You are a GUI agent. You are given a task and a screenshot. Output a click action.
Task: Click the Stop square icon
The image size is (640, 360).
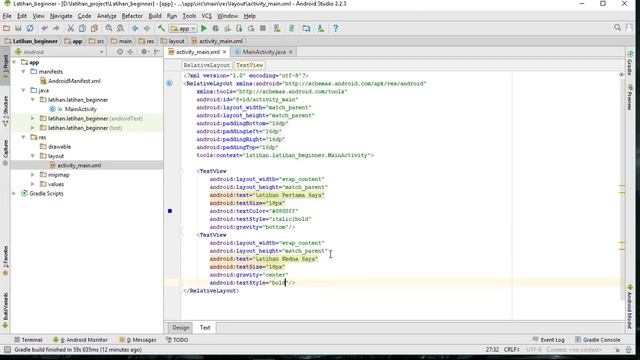(263, 28)
